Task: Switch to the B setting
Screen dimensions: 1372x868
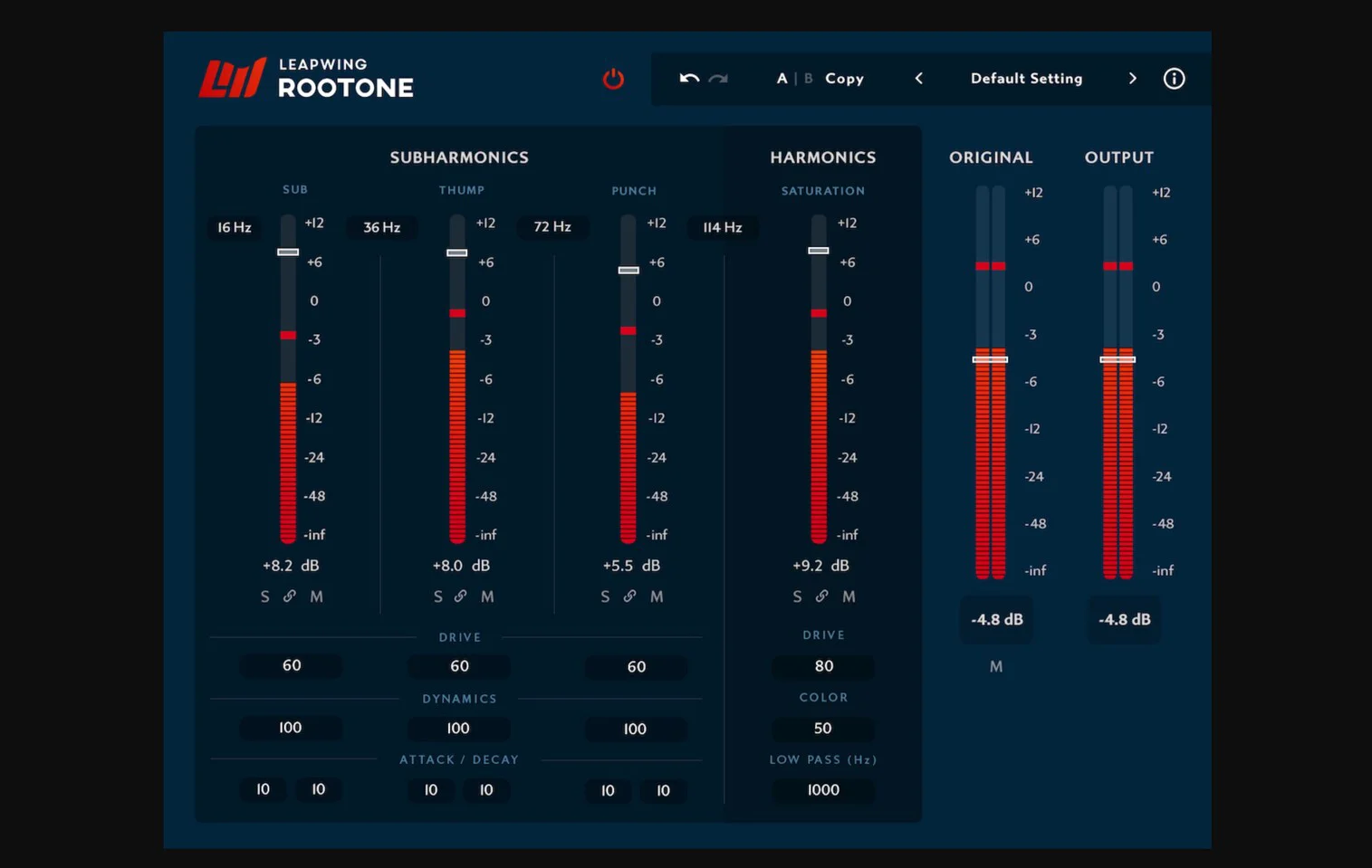Action: [809, 79]
